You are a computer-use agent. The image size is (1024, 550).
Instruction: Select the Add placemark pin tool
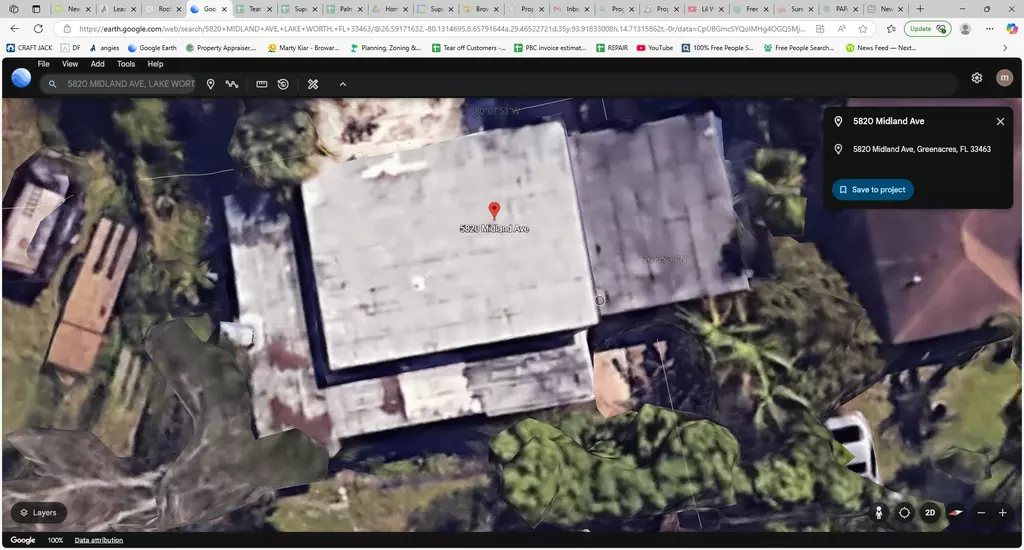tap(210, 84)
